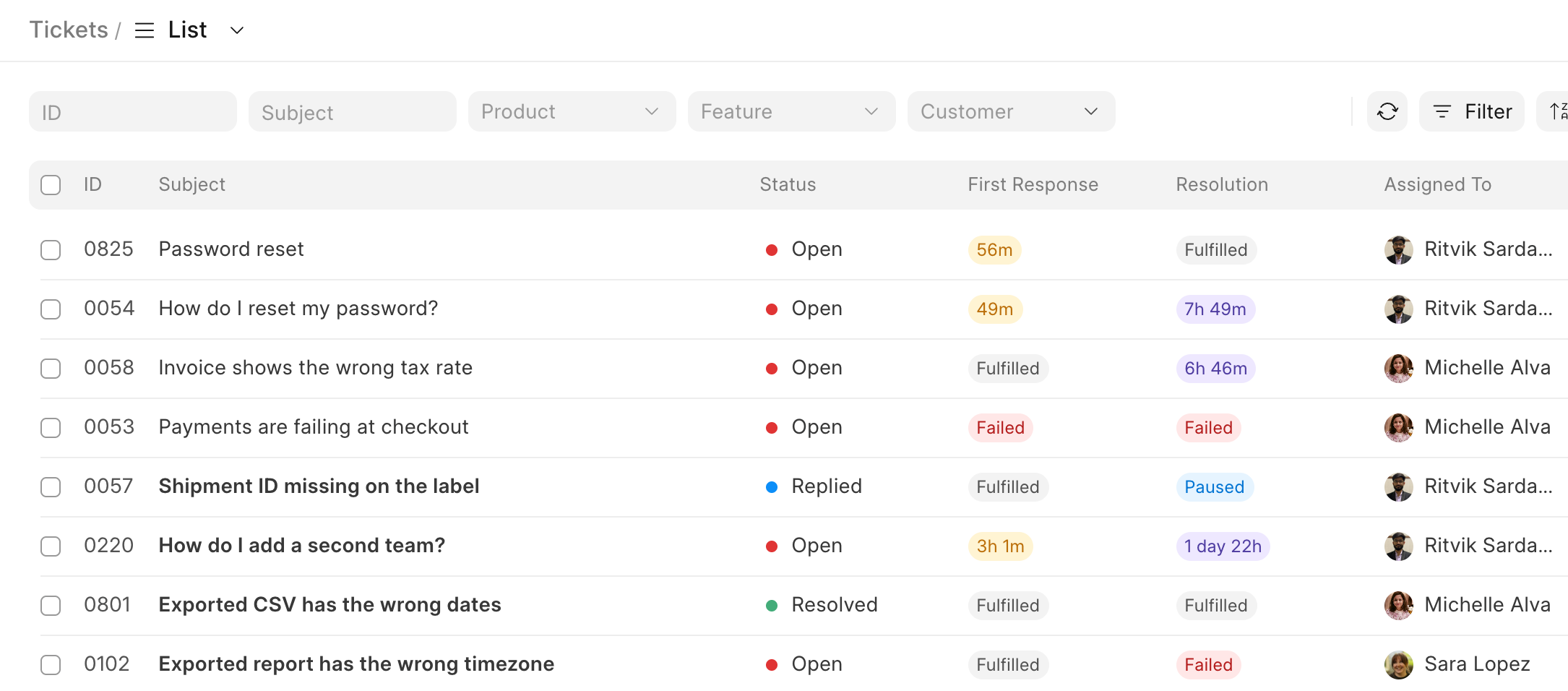Click Sara Lopez assignee name
Image resolution: width=1568 pixels, height=691 pixels.
coord(1477,664)
